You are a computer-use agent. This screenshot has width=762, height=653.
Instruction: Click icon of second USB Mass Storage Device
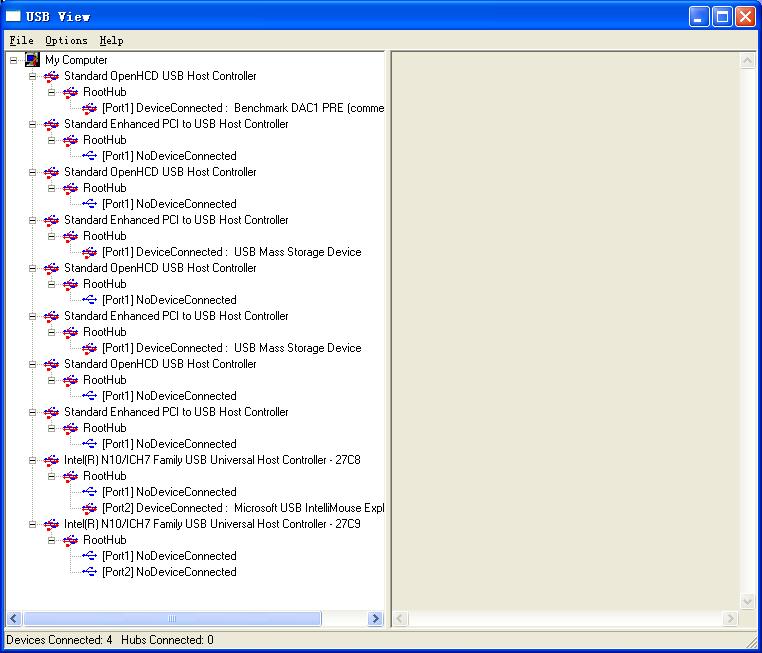point(89,348)
